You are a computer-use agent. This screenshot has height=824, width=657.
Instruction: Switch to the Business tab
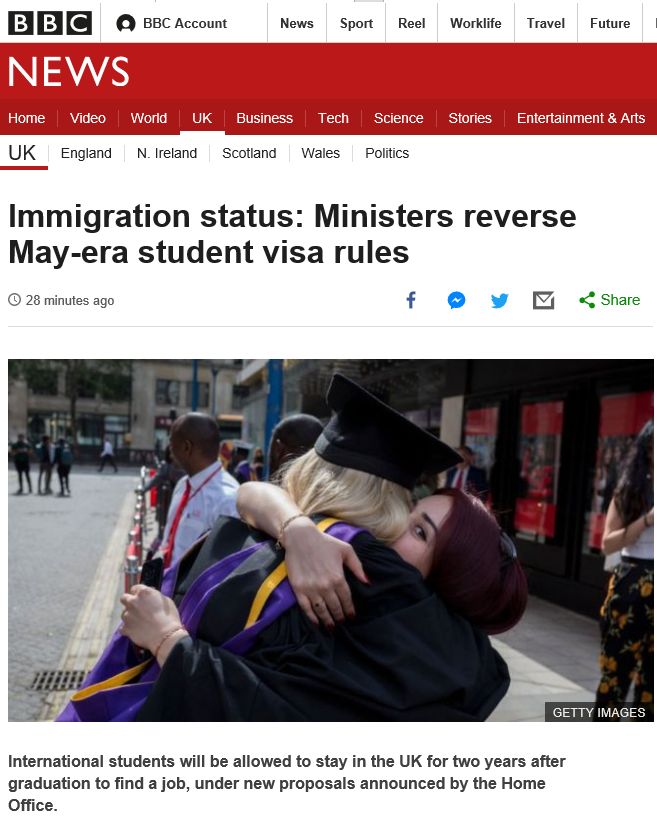(x=264, y=118)
